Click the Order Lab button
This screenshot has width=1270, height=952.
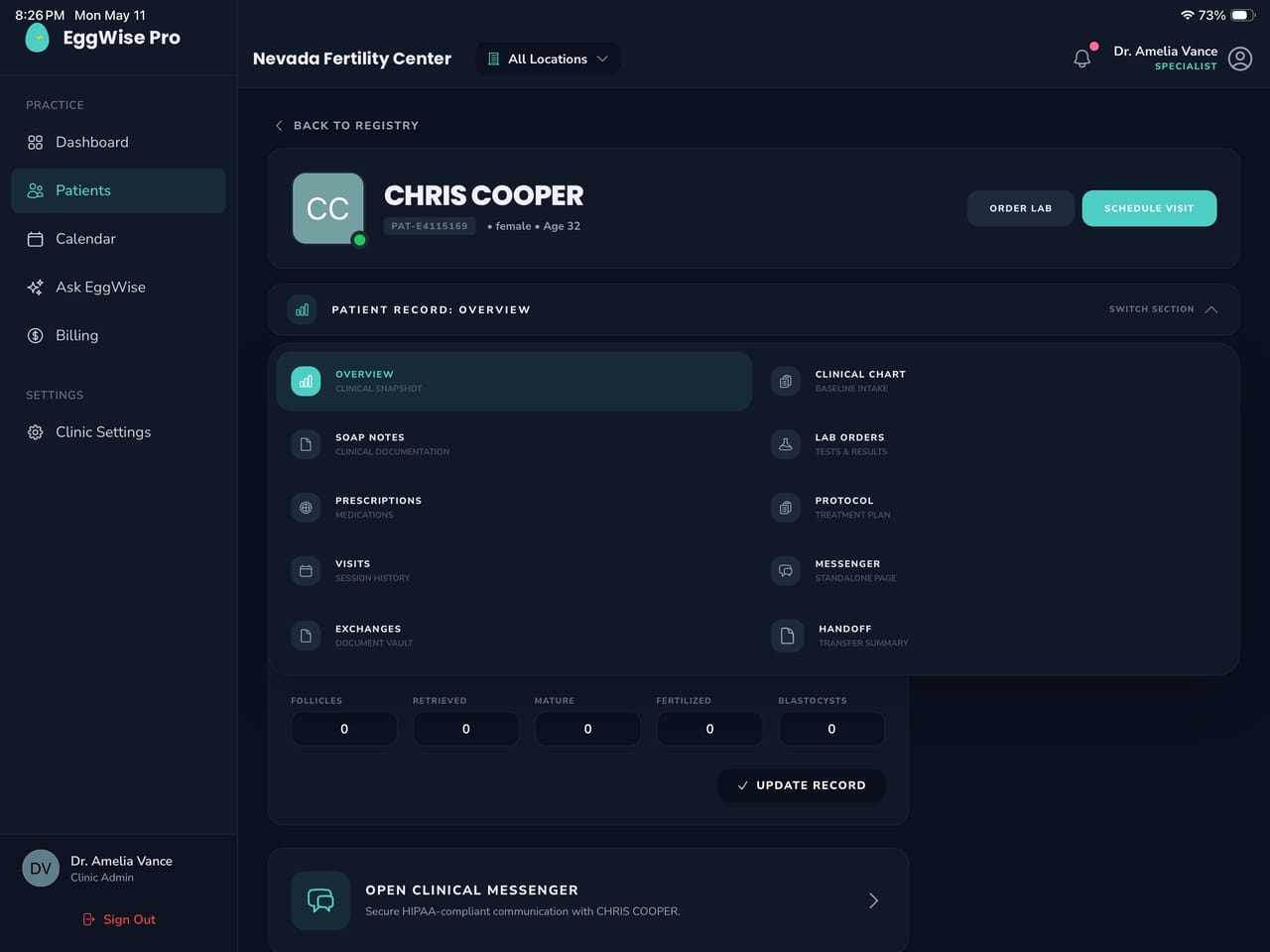click(x=1020, y=208)
